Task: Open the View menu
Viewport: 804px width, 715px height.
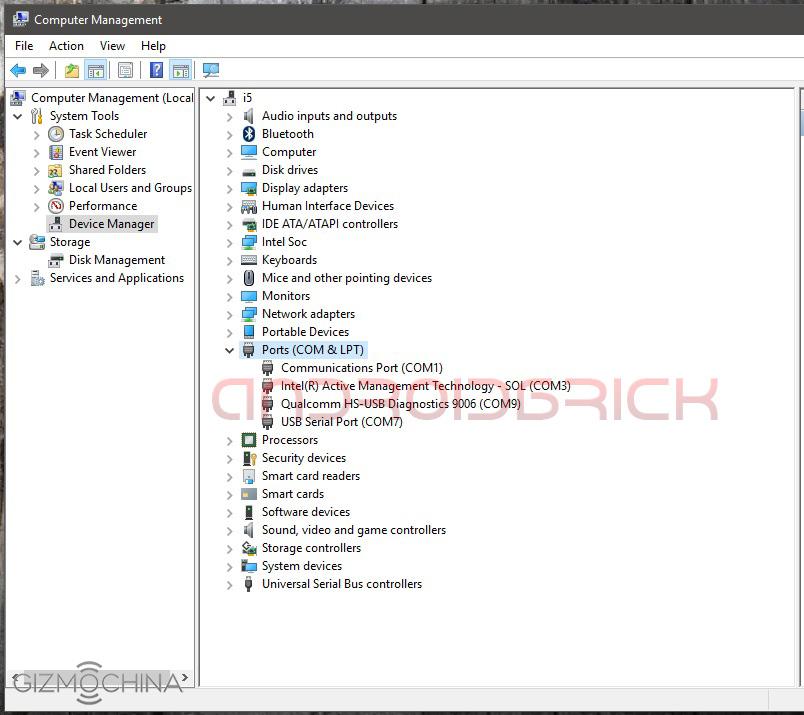Action: tap(112, 46)
